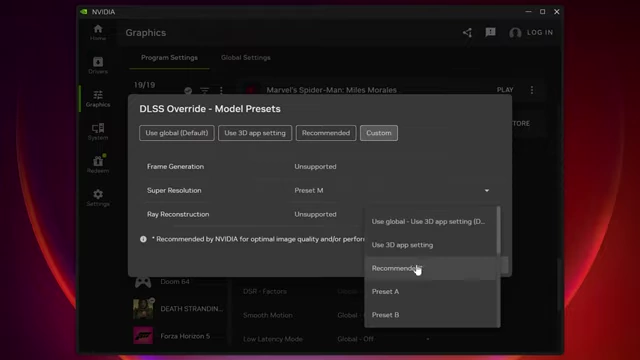Click the filter icon above program list
The height and width of the screenshot is (360, 640).
204,90
